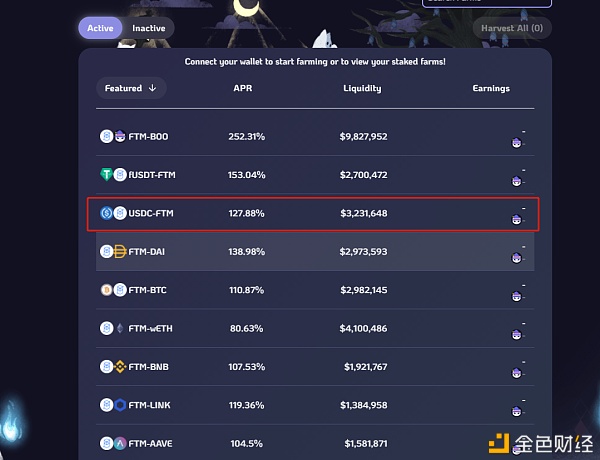Click the fUSDT Tether icon
The height and width of the screenshot is (460, 600).
[106, 175]
